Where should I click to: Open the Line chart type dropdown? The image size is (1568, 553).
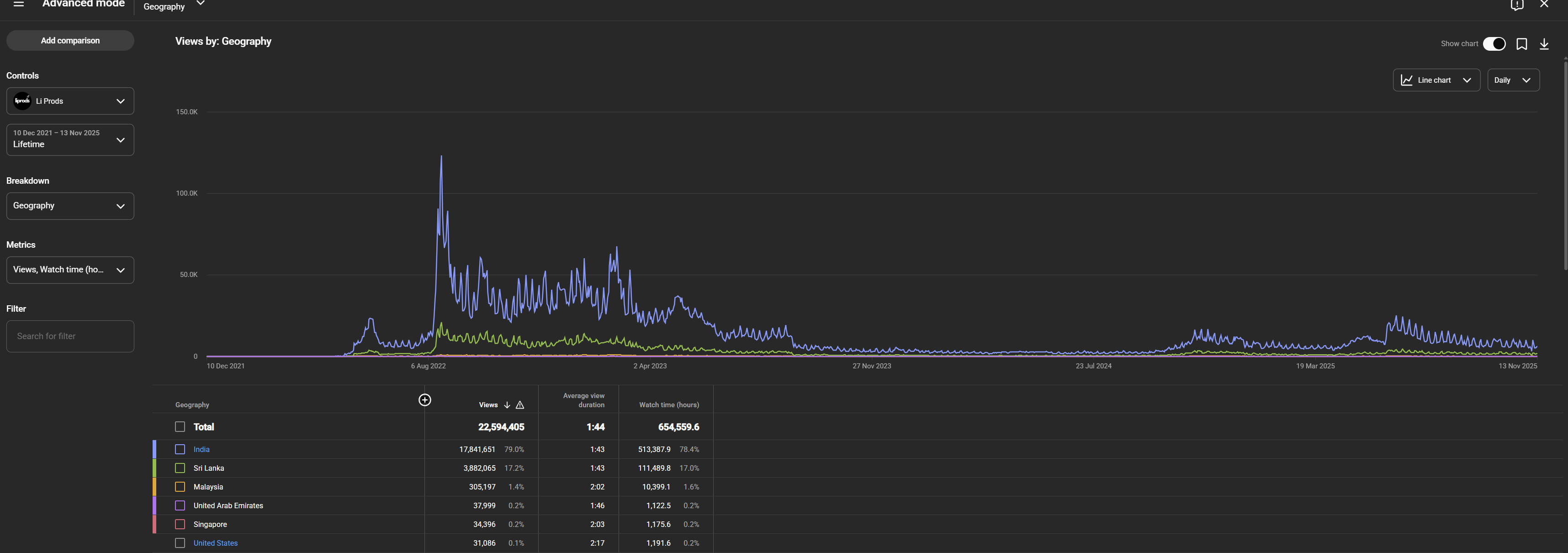(x=1436, y=80)
